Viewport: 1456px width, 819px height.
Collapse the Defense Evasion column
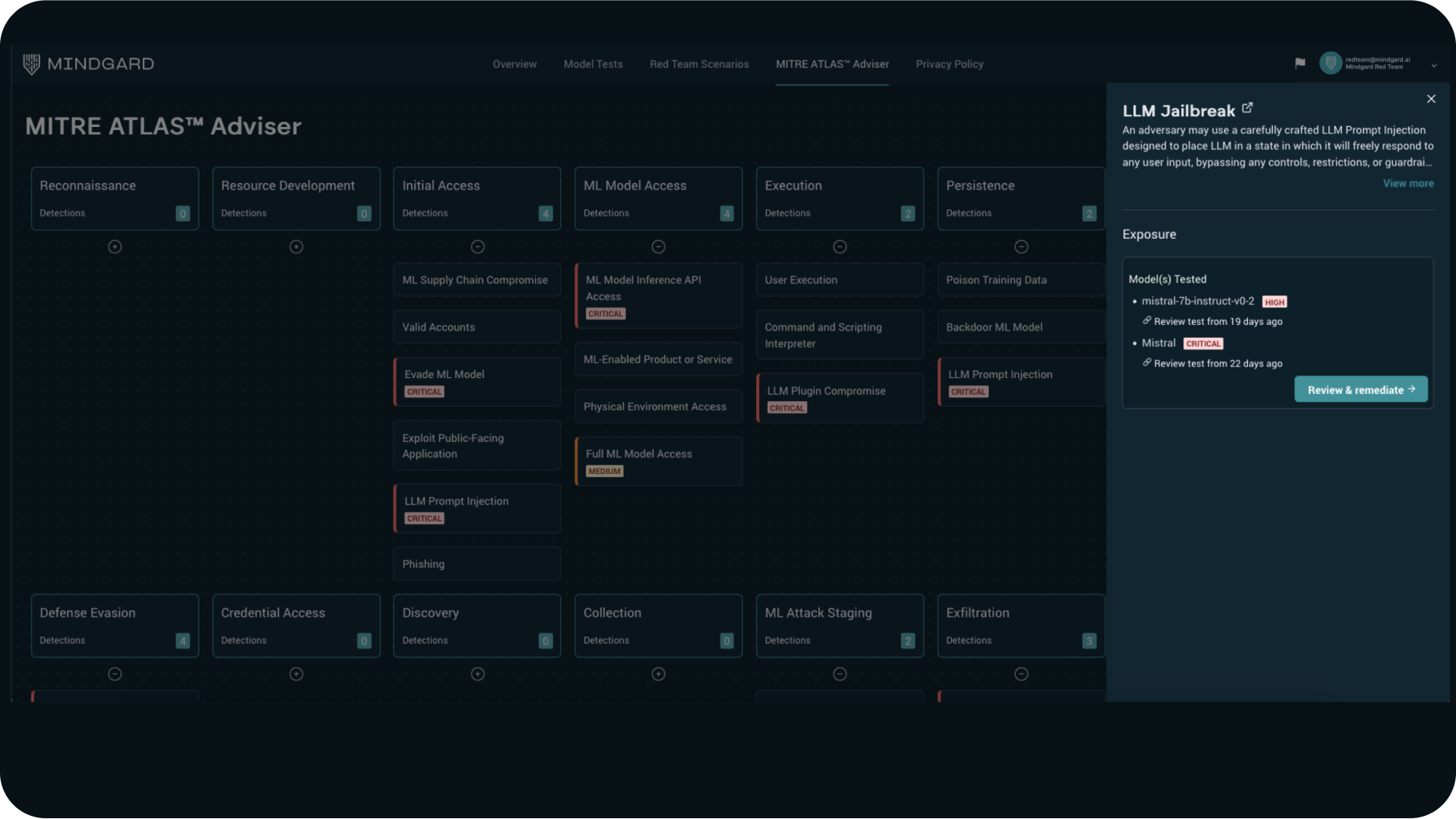click(115, 674)
